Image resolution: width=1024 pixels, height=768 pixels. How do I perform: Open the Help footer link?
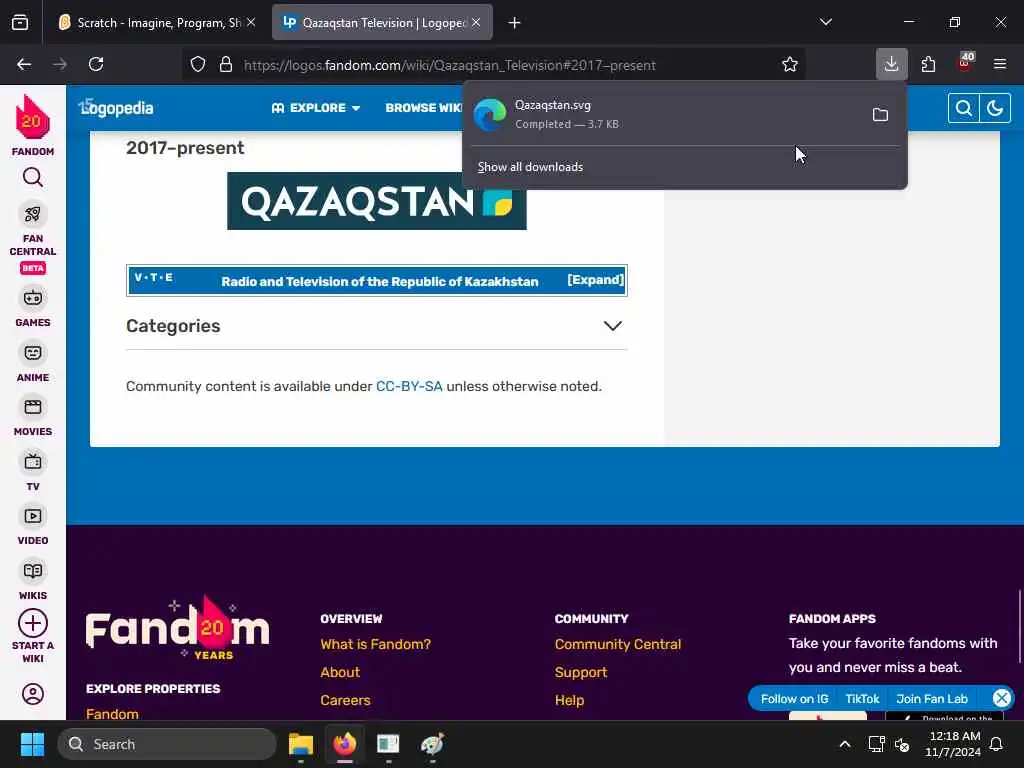[569, 700]
